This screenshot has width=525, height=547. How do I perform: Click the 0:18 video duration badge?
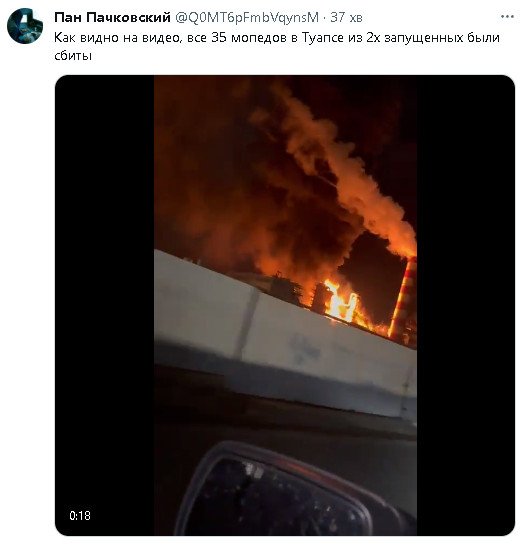pos(80,516)
